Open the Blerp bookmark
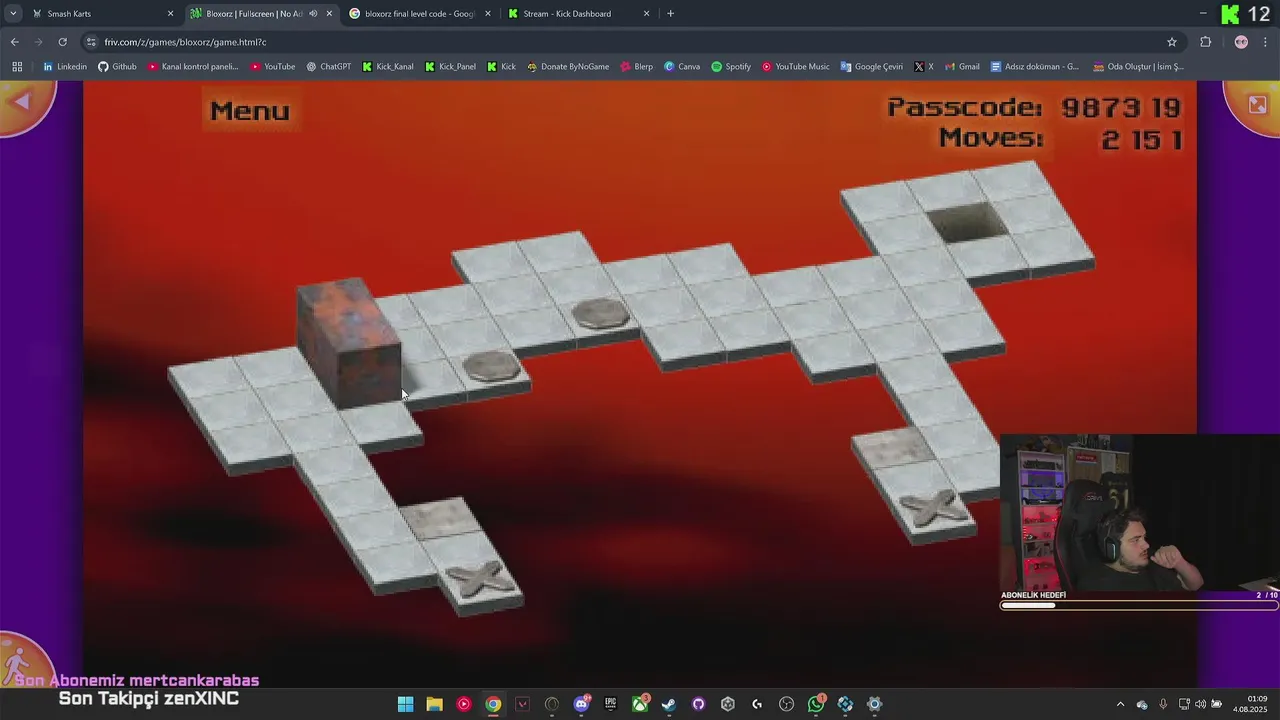The height and width of the screenshot is (720, 1280). click(636, 67)
